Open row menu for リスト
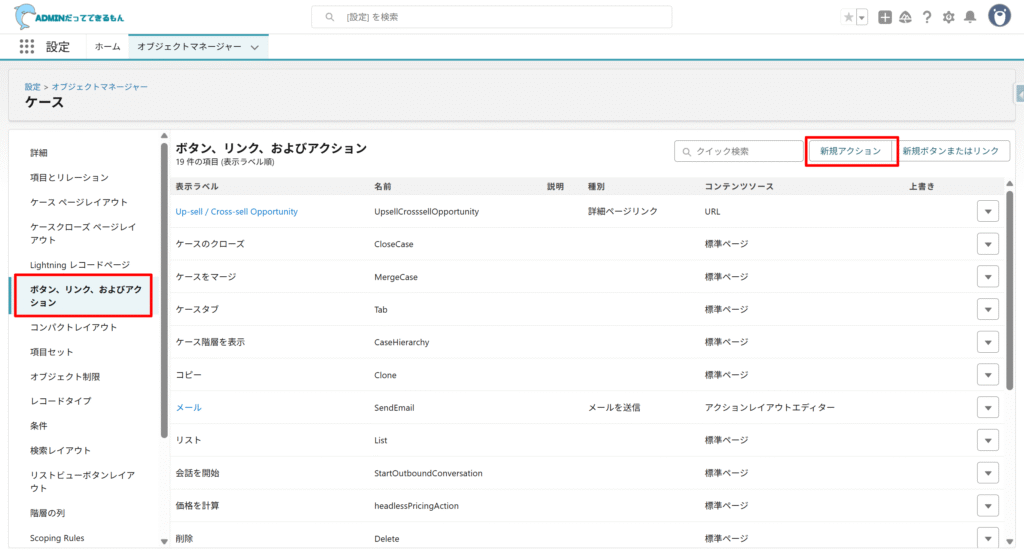Viewport: 1024px width, 556px height. [987, 440]
